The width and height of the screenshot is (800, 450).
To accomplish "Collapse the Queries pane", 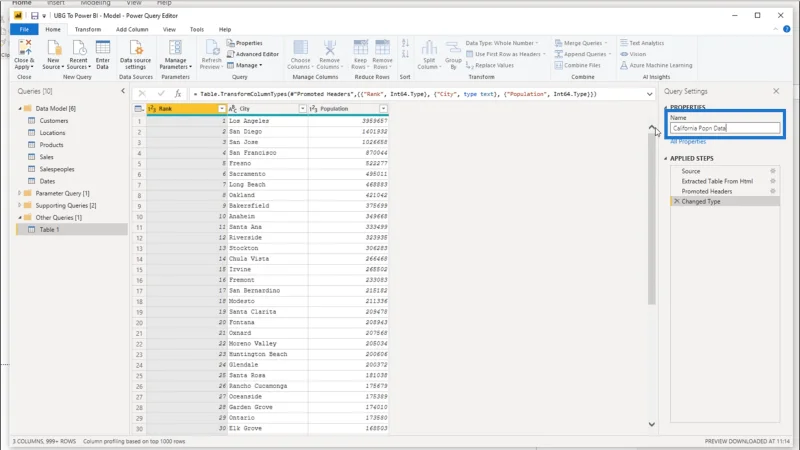I will (122, 91).
